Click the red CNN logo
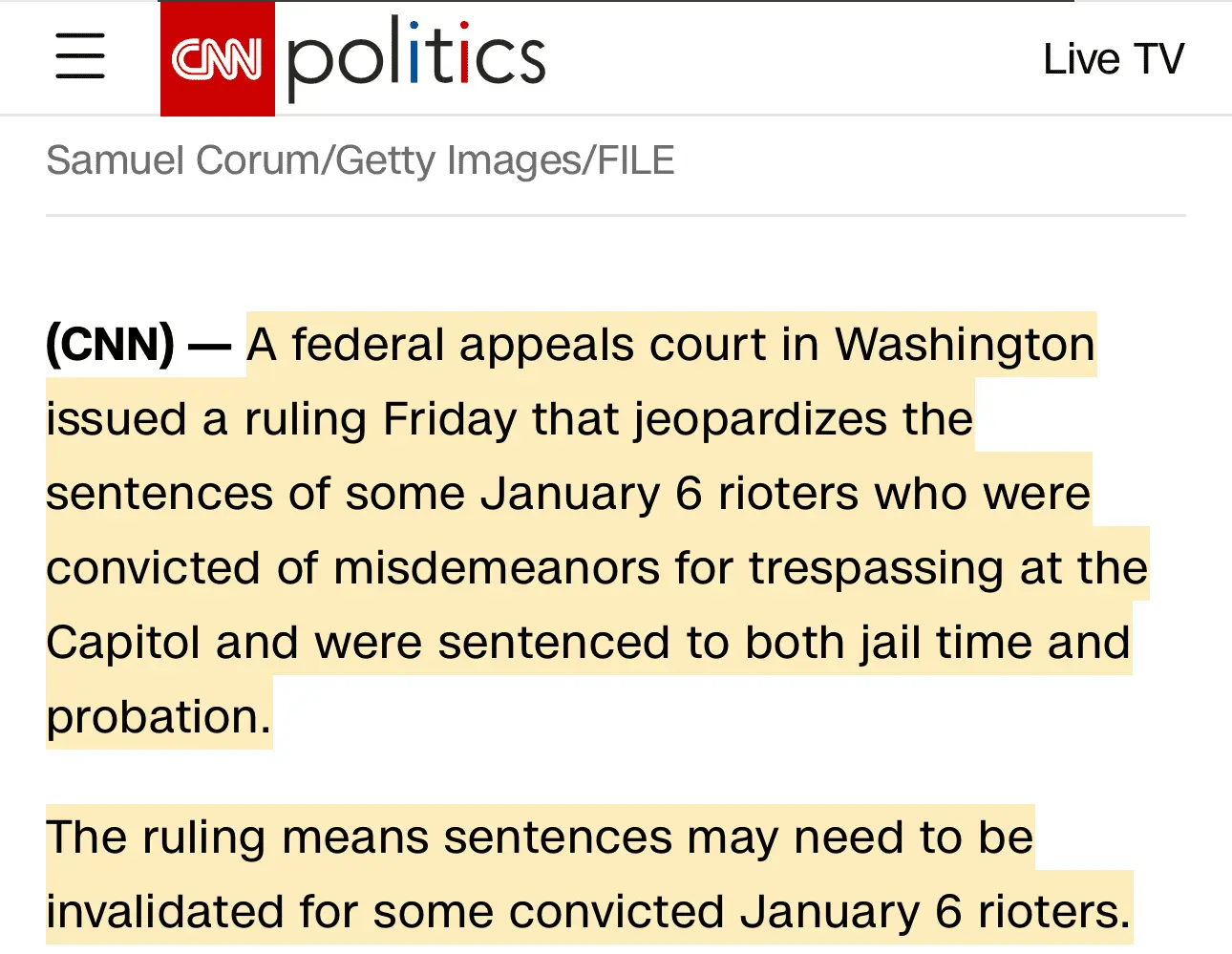 217,59
